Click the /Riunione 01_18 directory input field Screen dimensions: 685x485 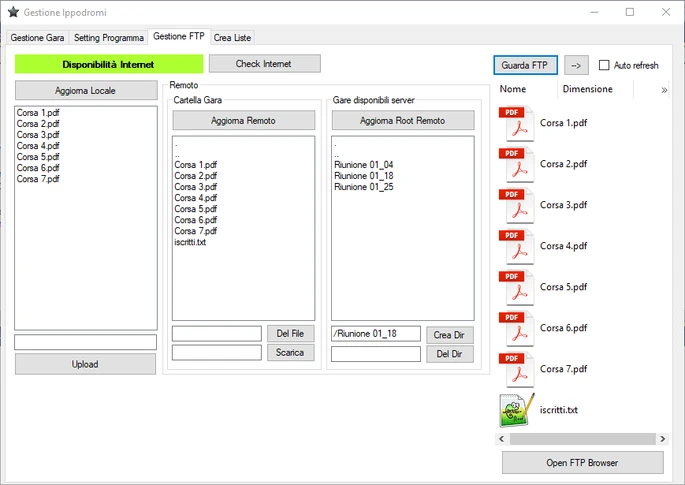[376, 334]
